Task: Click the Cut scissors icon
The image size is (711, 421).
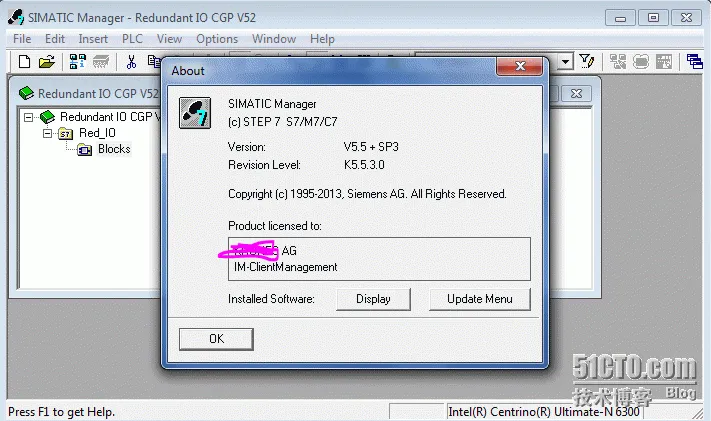Action: click(x=131, y=61)
